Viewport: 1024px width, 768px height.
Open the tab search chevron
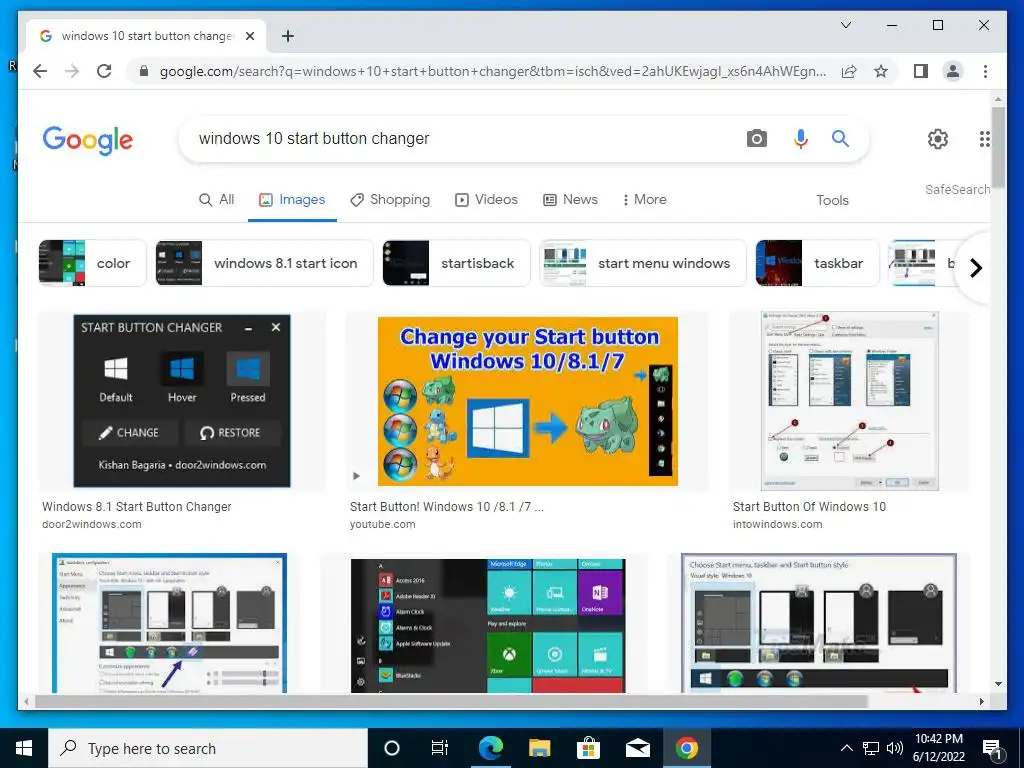[x=846, y=25]
